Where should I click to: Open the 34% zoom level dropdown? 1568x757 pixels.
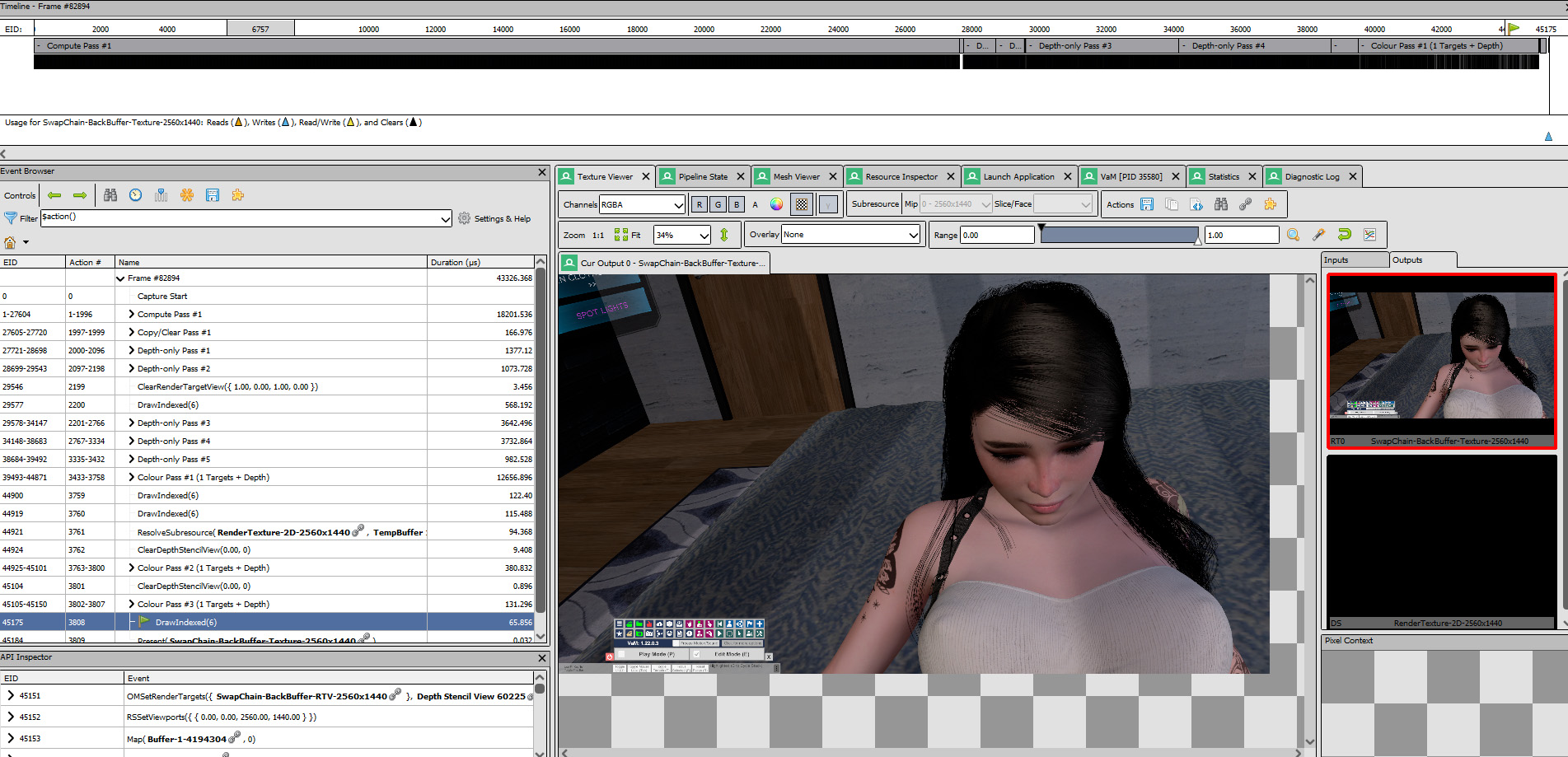[x=682, y=236]
